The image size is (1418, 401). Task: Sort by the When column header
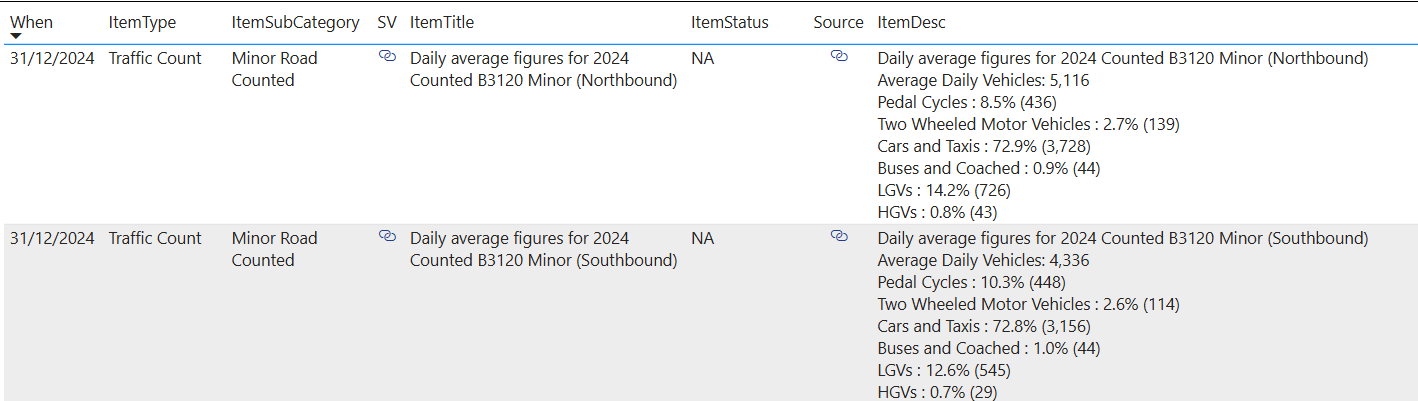click(x=31, y=22)
